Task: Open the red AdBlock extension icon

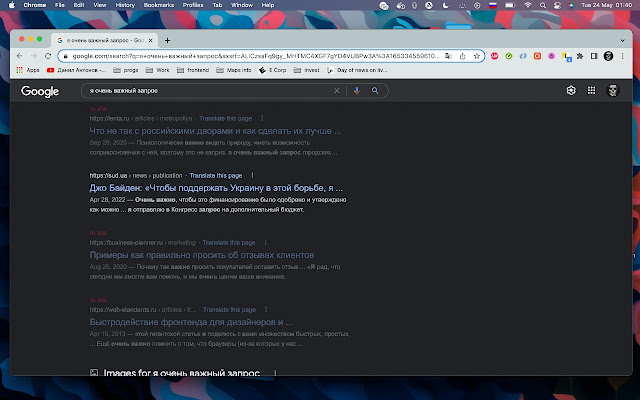Action: pyautogui.click(x=494, y=56)
